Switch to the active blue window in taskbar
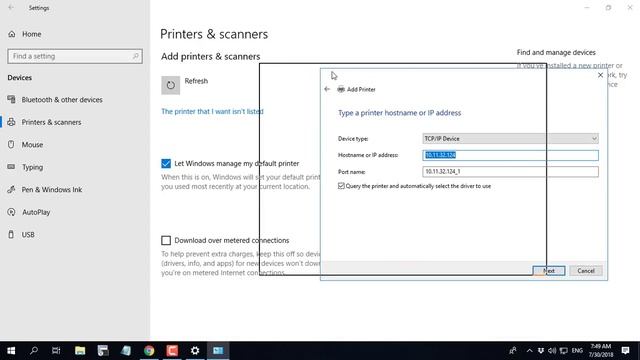The width and height of the screenshot is (640, 360). click(218, 351)
